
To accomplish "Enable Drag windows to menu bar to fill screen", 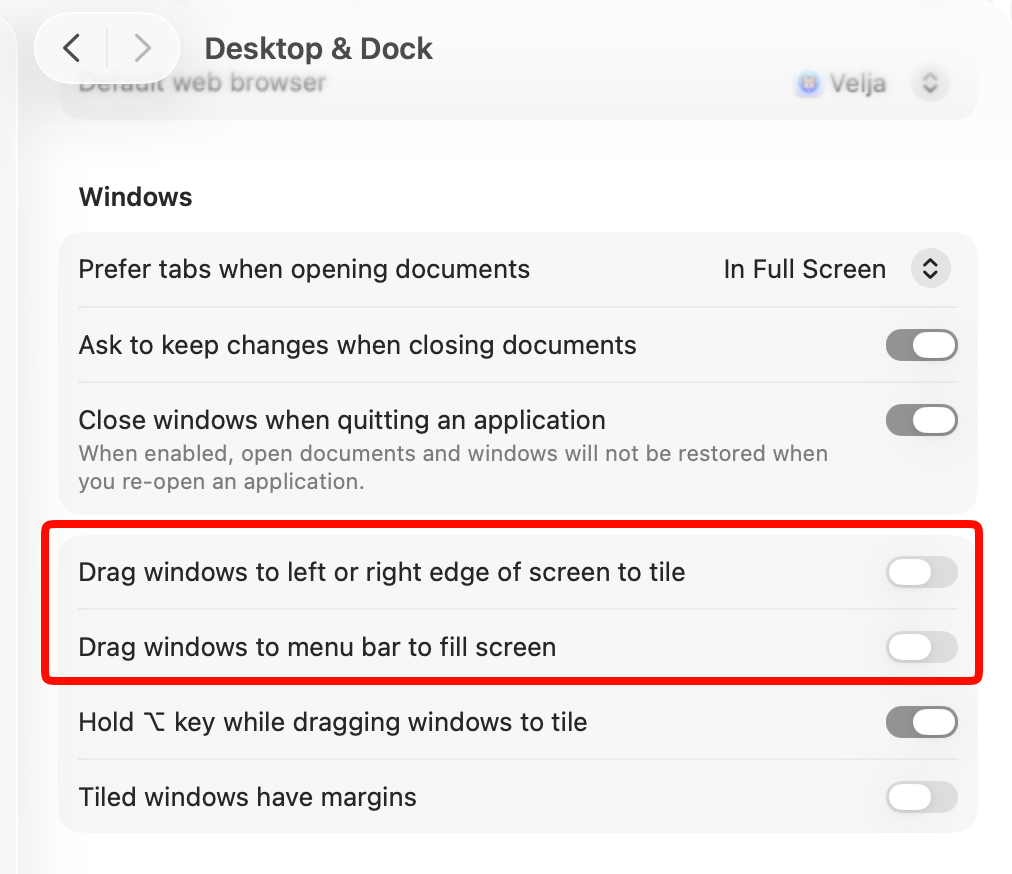I will 921,647.
